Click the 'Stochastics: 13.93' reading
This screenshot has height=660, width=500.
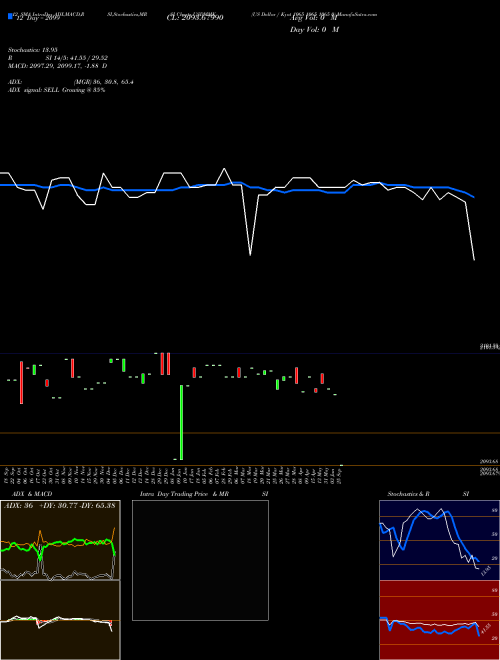point(32,50)
